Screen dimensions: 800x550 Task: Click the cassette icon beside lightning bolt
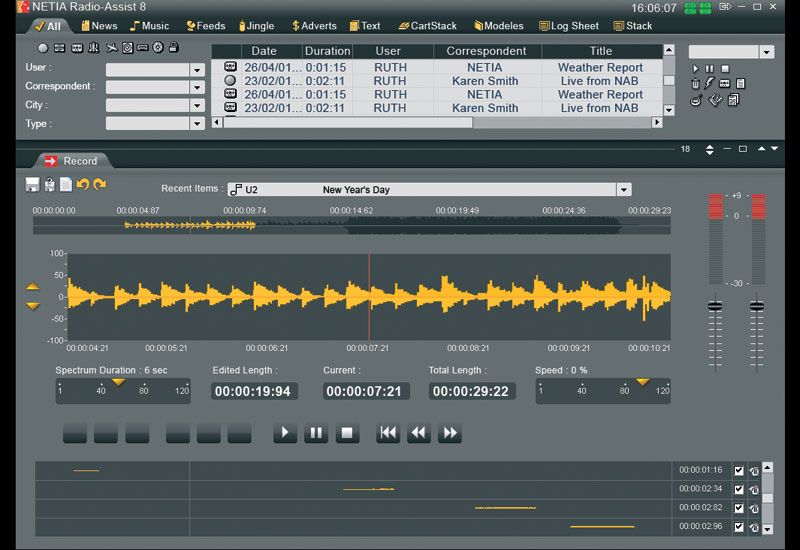(724, 84)
